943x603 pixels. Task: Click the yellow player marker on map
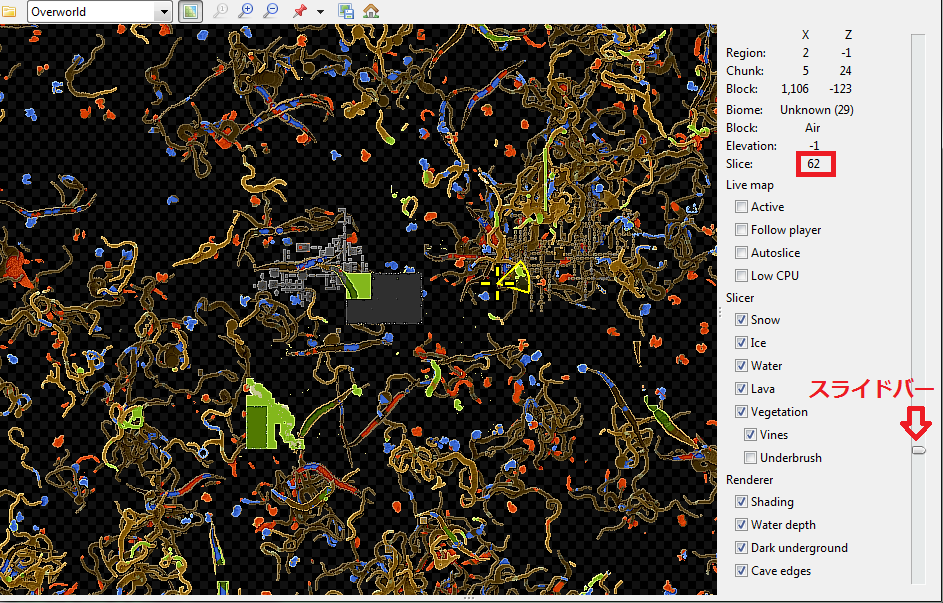pyautogui.click(x=499, y=283)
